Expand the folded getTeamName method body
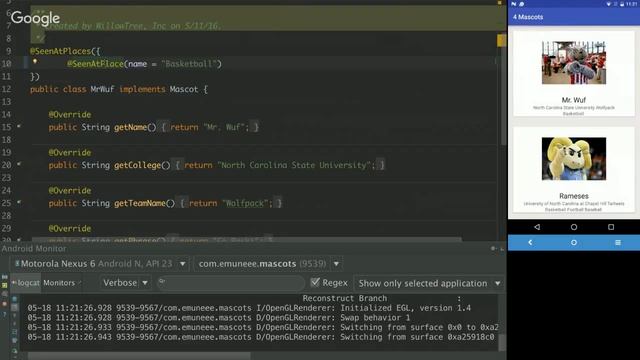Image resolution: width=640 pixels, height=360 pixels. point(182,203)
